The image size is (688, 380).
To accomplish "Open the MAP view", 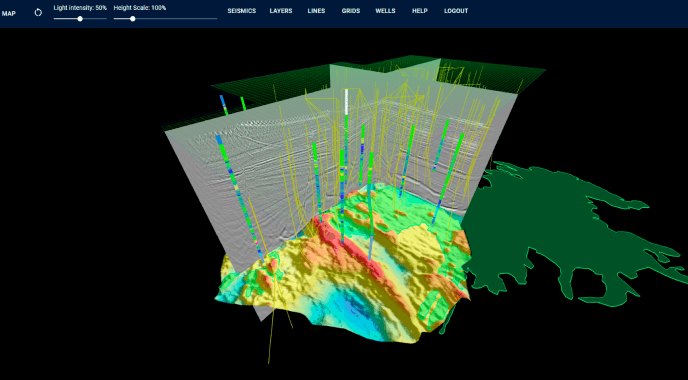I will click(9, 13).
